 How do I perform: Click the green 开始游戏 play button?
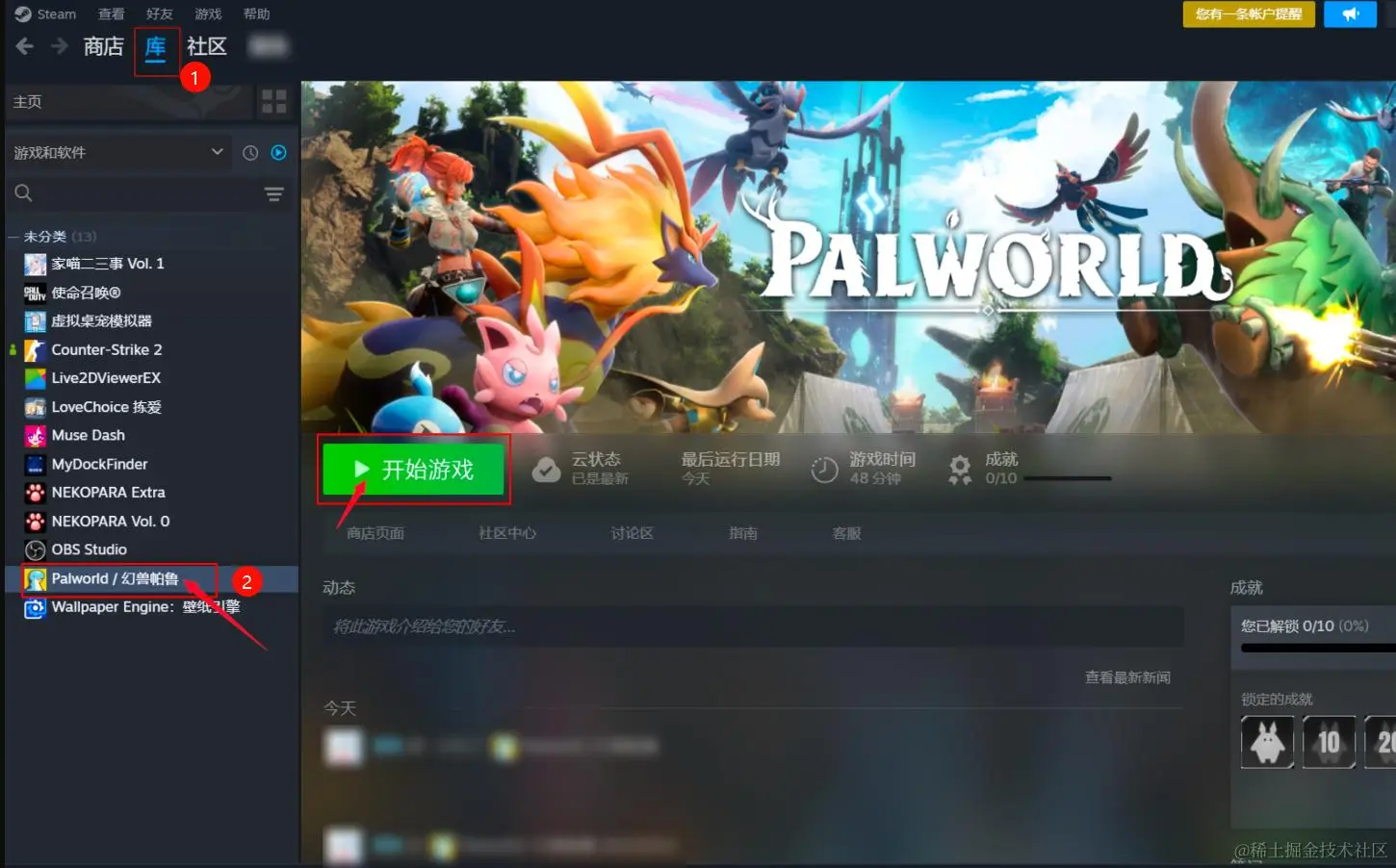(x=413, y=470)
